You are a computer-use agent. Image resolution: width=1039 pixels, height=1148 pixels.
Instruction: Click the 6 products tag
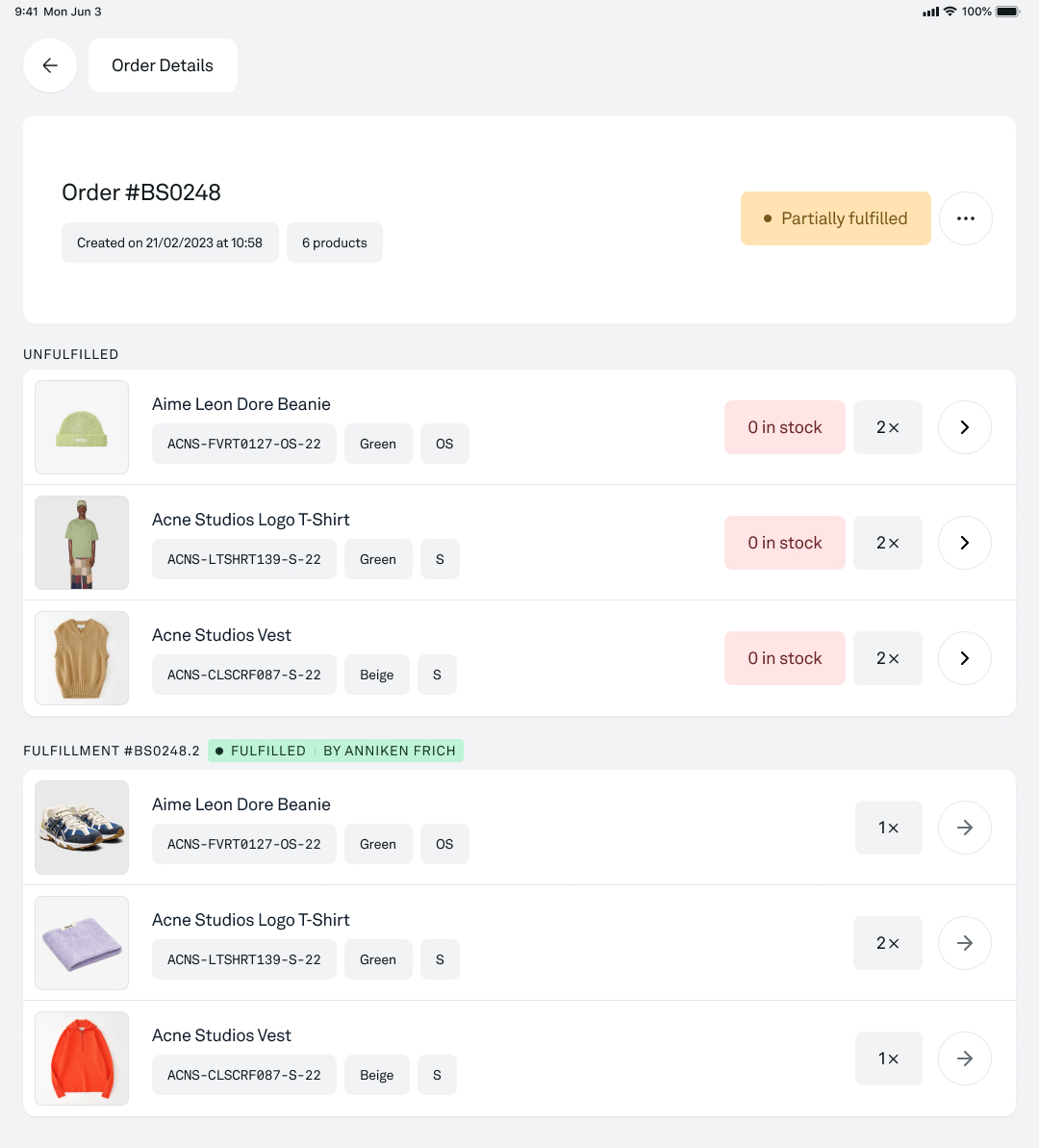(335, 242)
